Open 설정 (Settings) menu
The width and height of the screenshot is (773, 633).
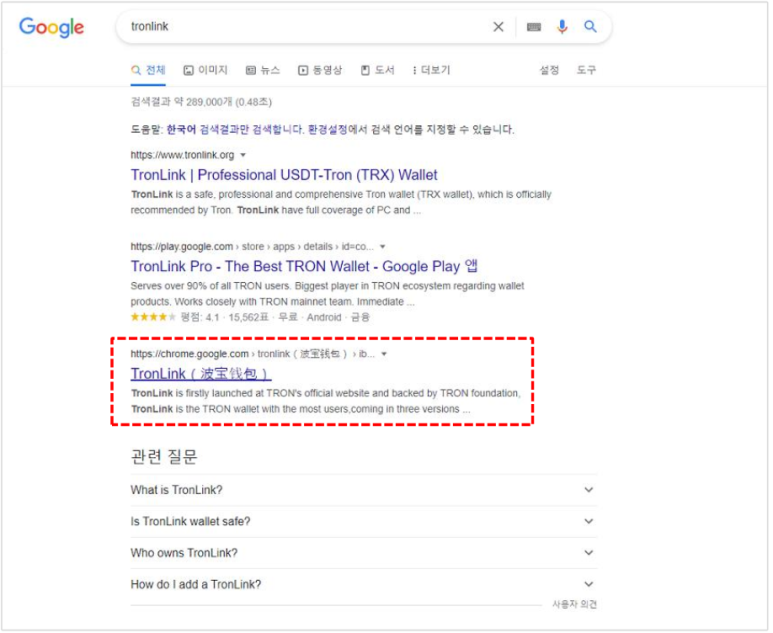[549, 70]
